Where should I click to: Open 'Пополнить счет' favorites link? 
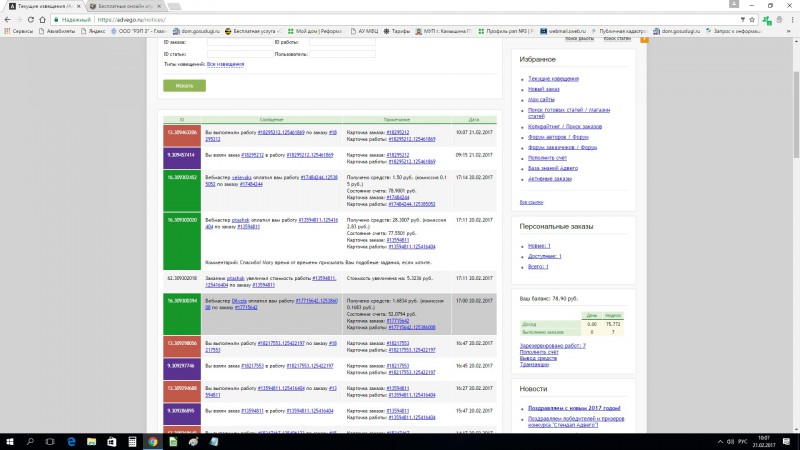(547, 158)
